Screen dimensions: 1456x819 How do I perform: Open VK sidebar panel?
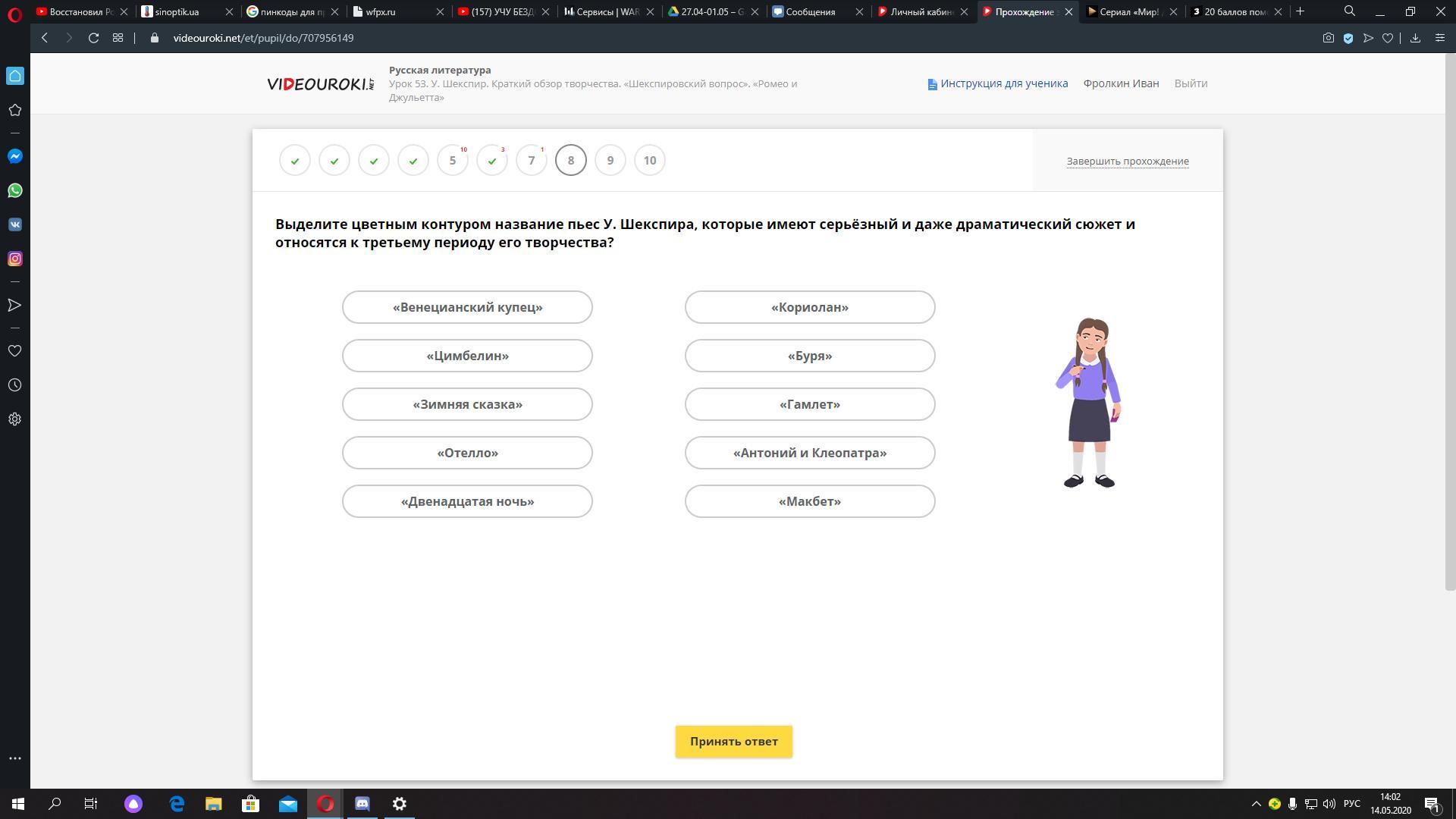[x=14, y=224]
